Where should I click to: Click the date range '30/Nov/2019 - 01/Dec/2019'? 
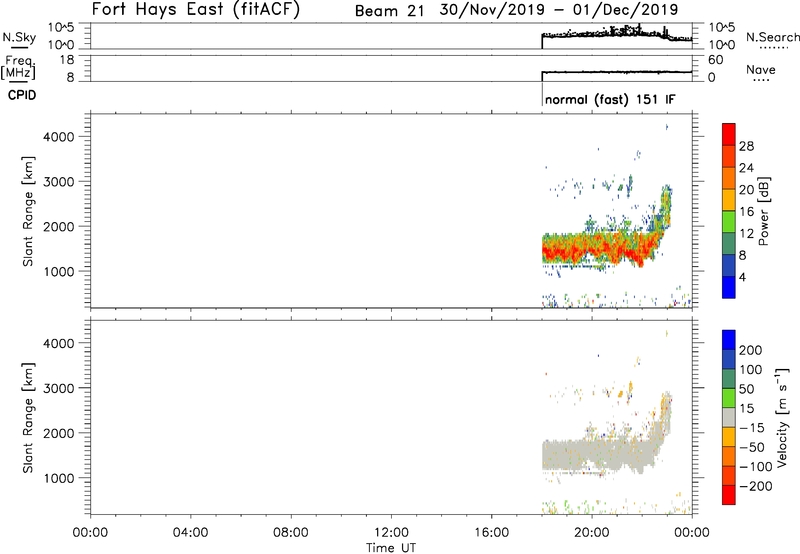click(x=559, y=10)
